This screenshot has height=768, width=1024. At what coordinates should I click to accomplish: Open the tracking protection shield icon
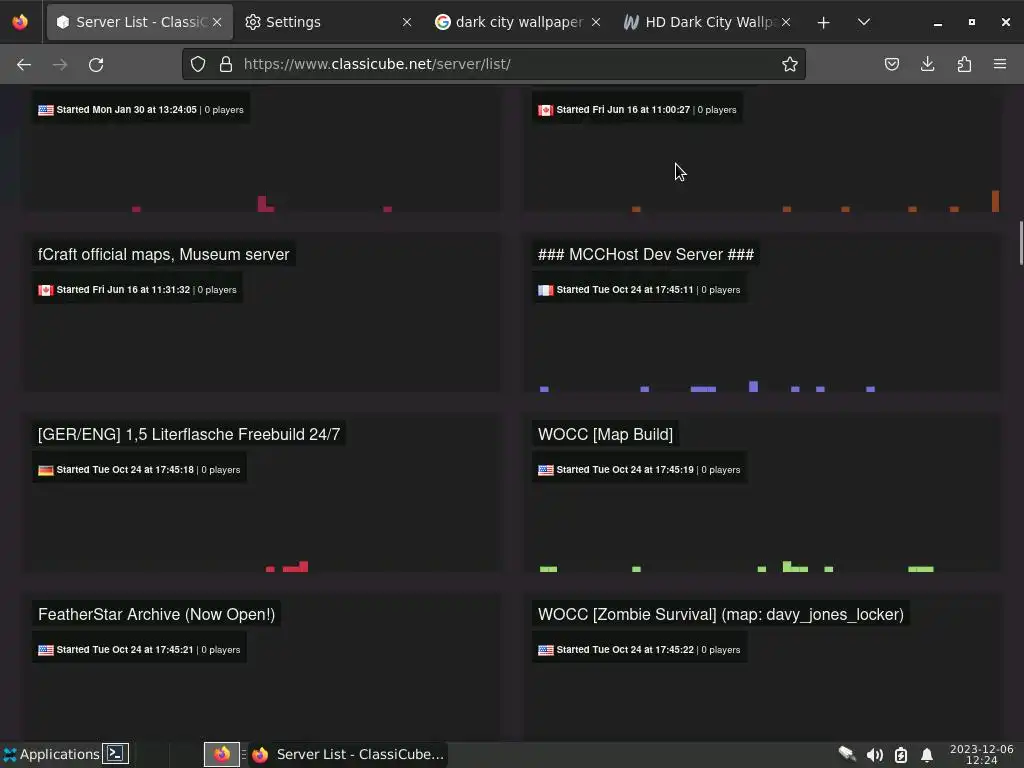point(198,64)
